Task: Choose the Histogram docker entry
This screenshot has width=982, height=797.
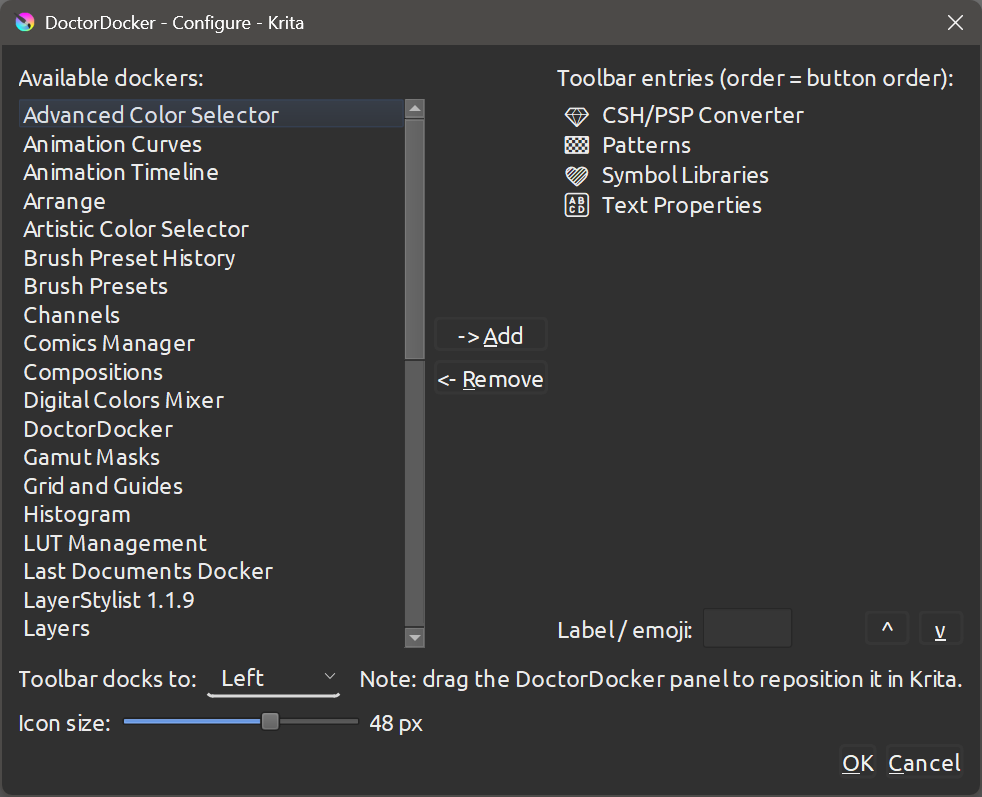Action: click(77, 515)
